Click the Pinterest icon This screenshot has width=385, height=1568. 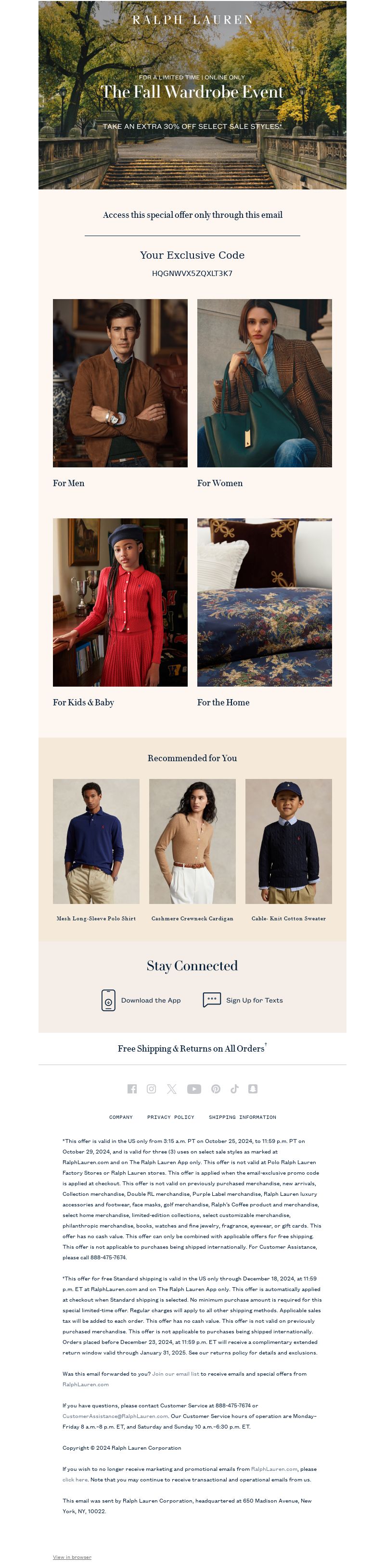216,1089
